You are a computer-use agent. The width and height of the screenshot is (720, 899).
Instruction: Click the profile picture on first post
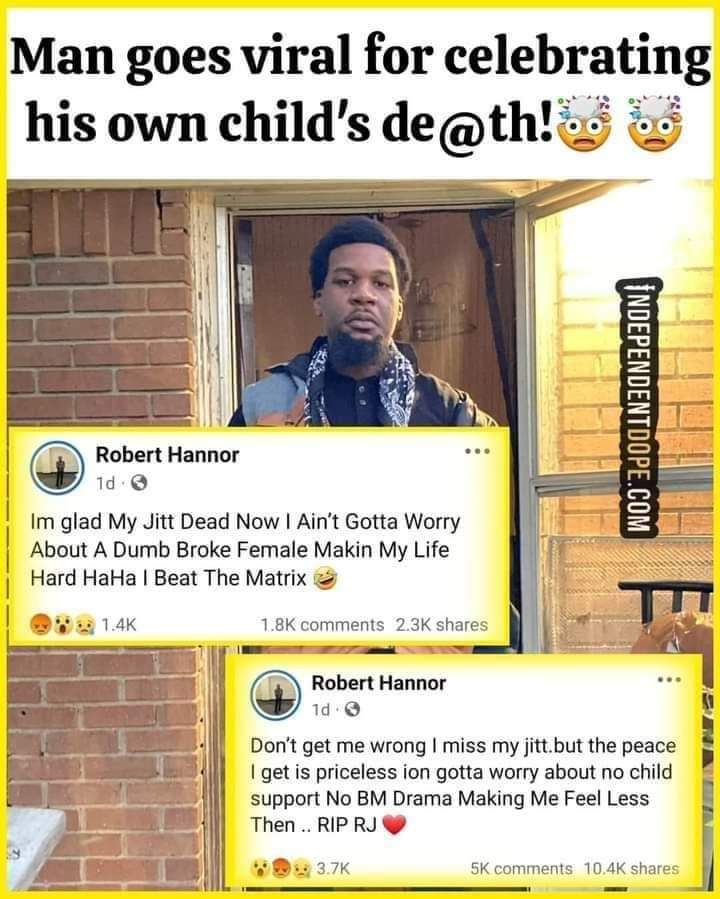[x=57, y=468]
